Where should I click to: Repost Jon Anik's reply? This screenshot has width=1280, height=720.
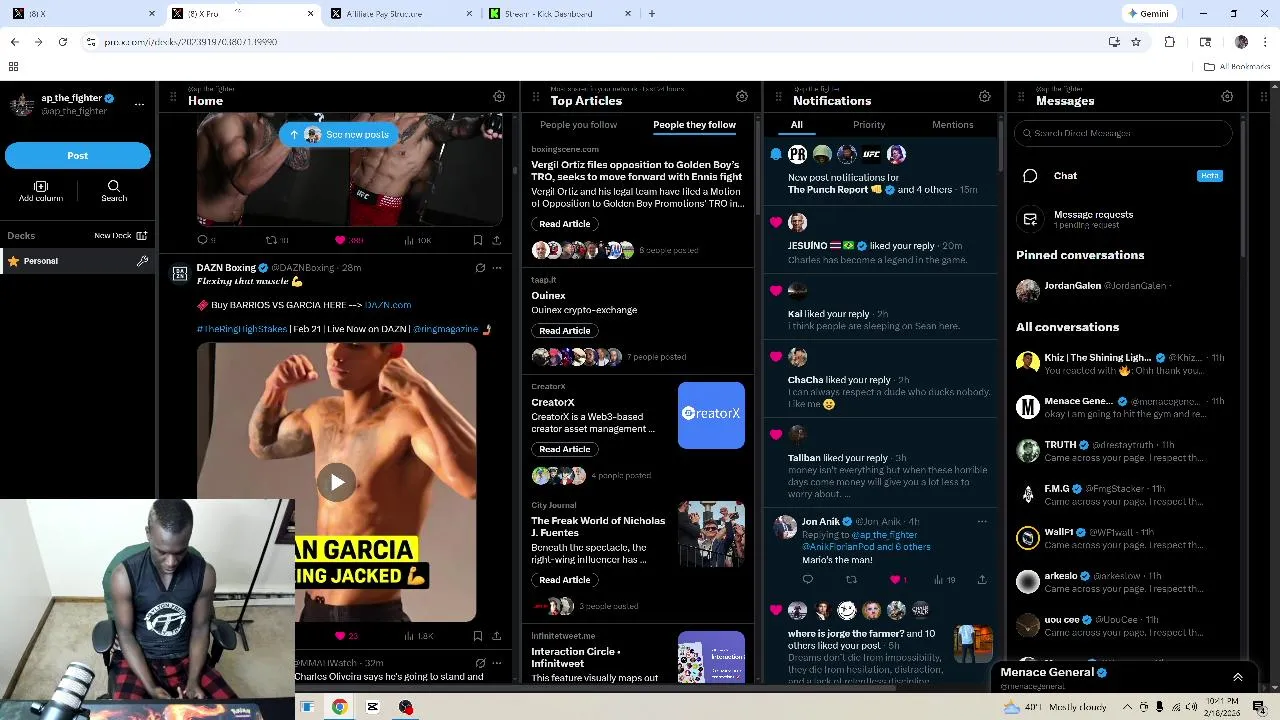pyautogui.click(x=852, y=580)
